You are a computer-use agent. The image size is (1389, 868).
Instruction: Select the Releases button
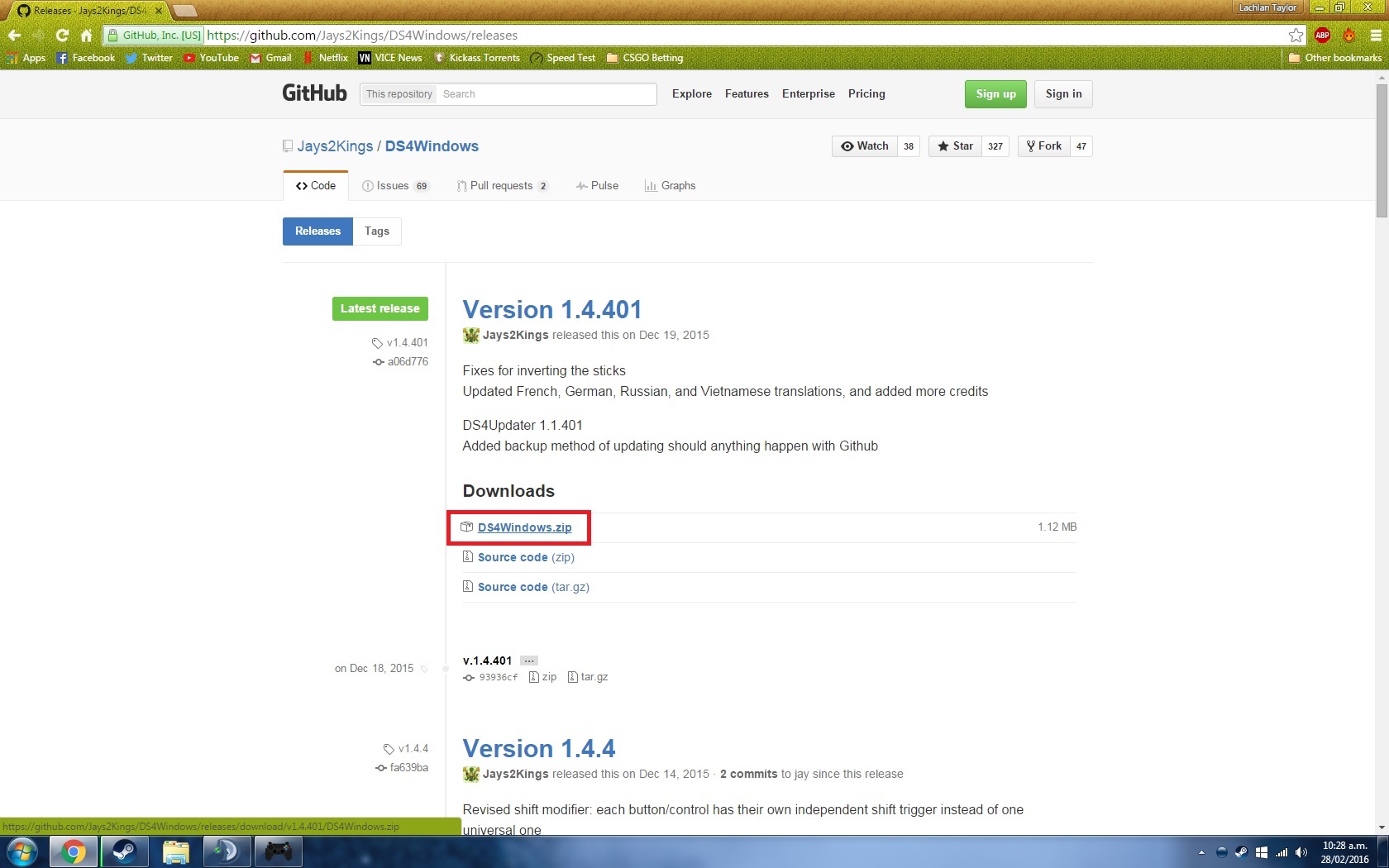tap(317, 231)
